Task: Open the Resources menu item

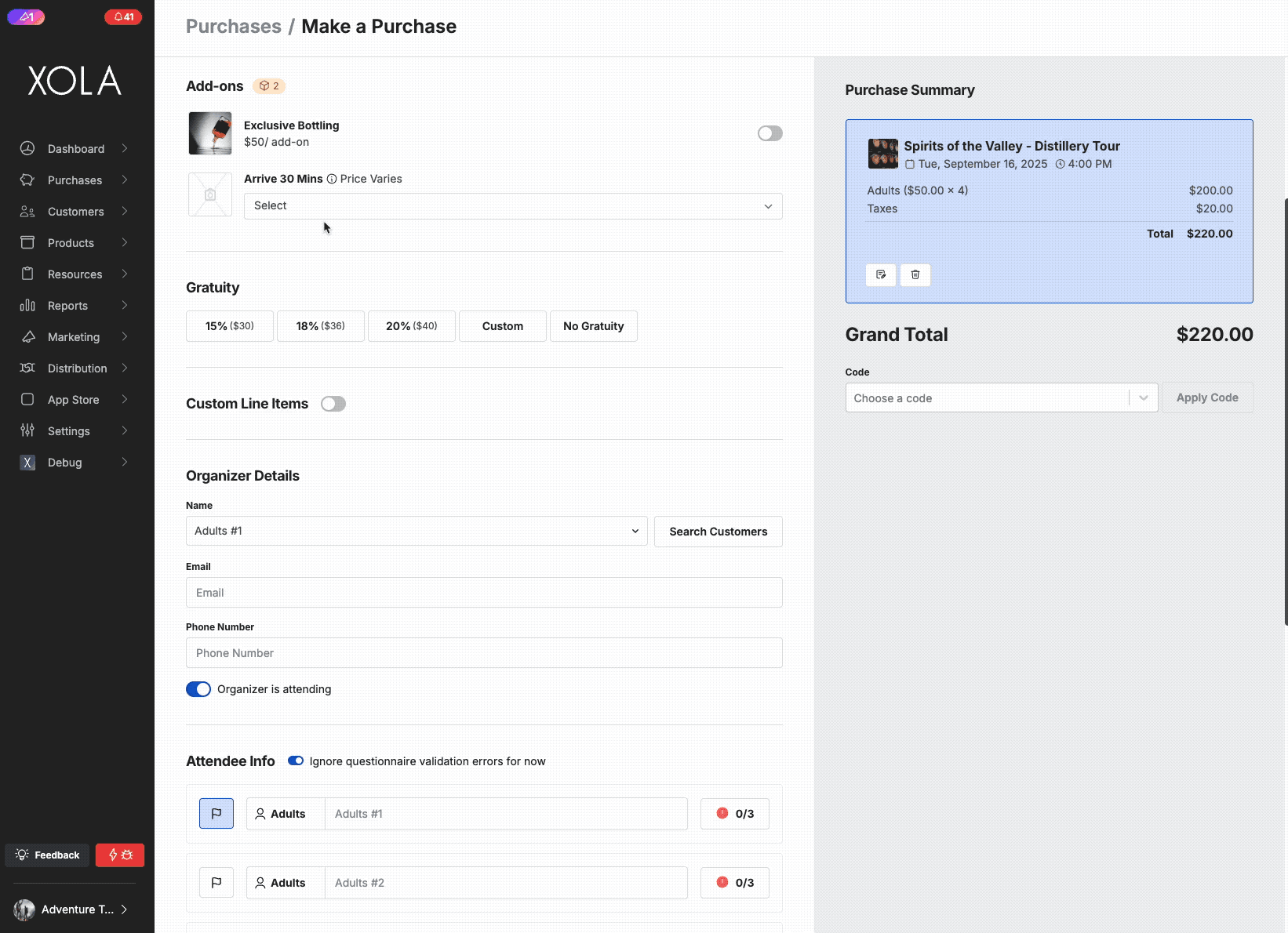Action: [75, 274]
